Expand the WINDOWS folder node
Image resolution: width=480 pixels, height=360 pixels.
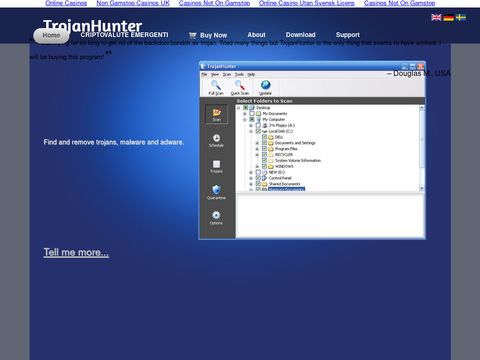click(x=257, y=166)
